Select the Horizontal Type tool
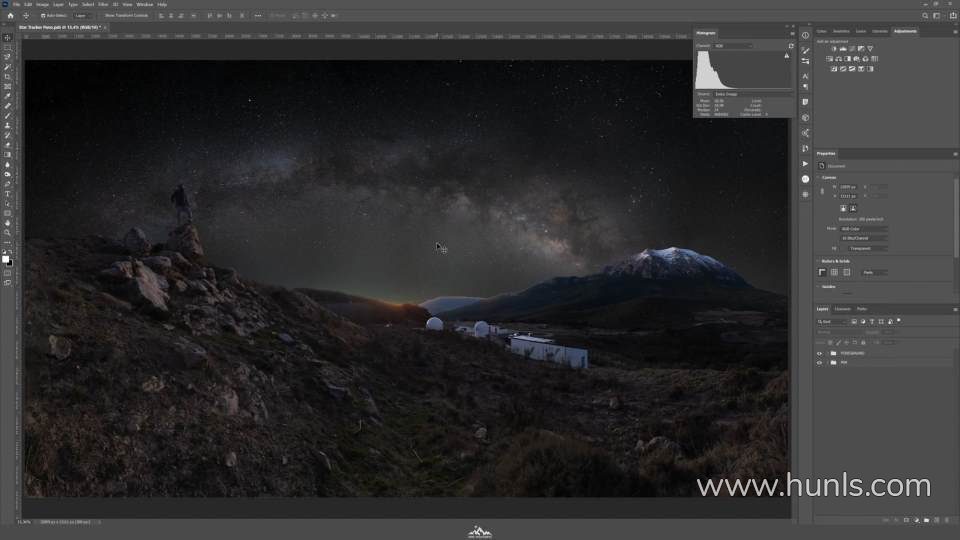 tap(7, 194)
